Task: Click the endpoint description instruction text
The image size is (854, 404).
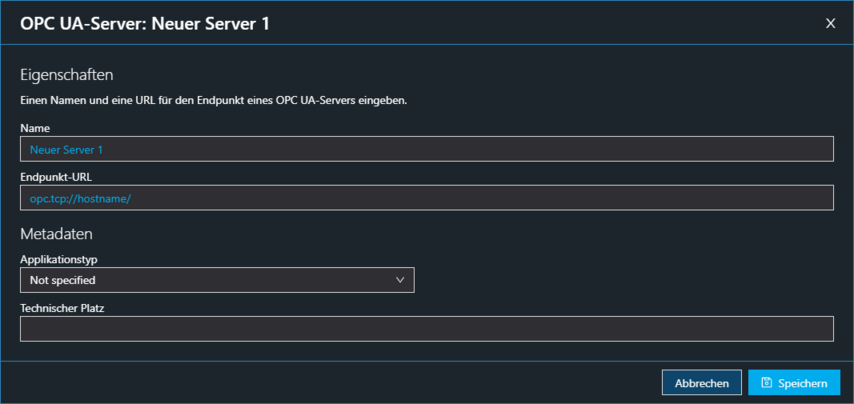Action: pyautogui.click(x=213, y=101)
